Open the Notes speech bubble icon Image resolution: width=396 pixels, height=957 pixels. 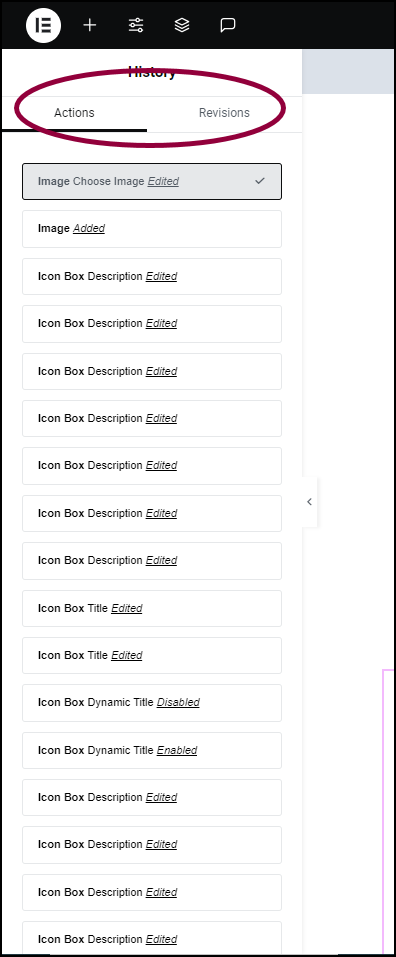coord(228,25)
